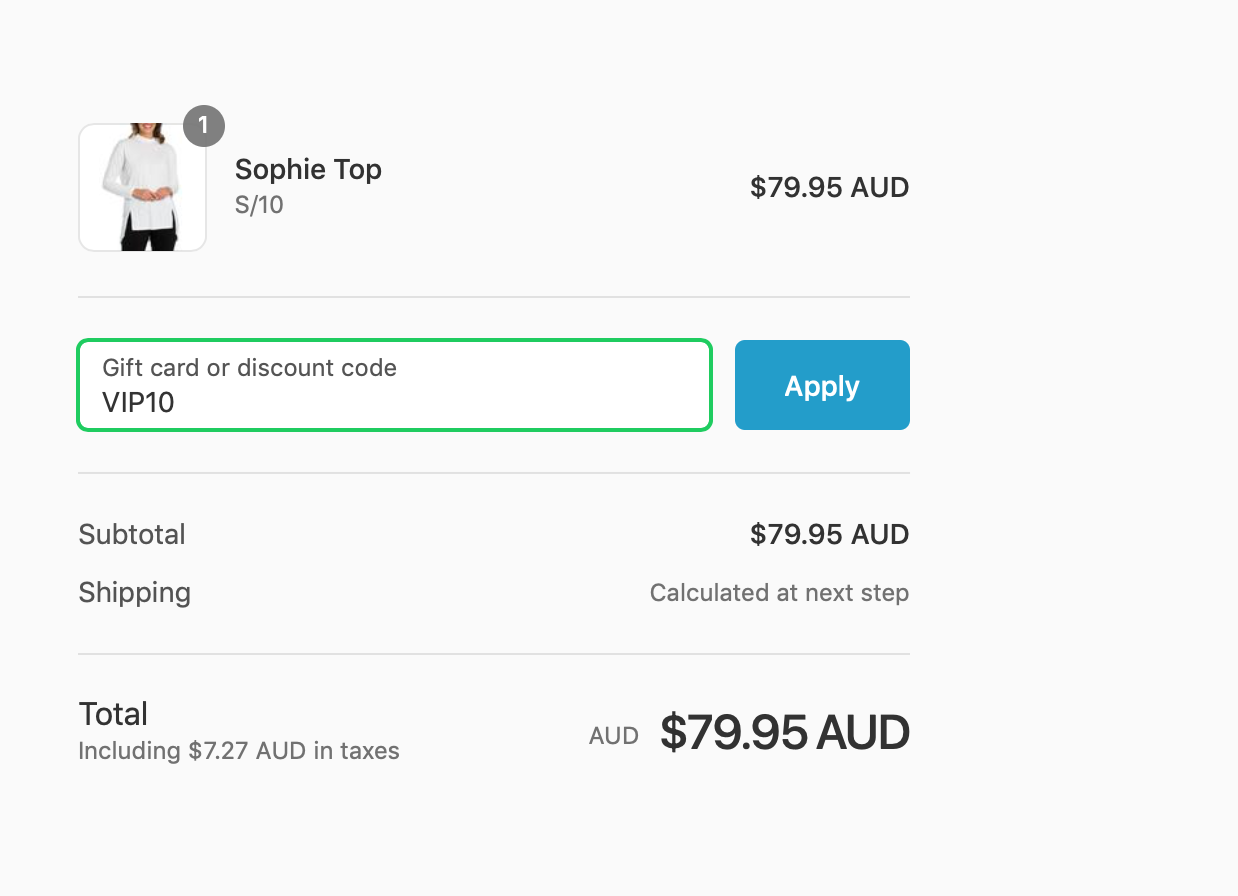
Task: Click the entered VIP10 code text
Action: point(138,402)
